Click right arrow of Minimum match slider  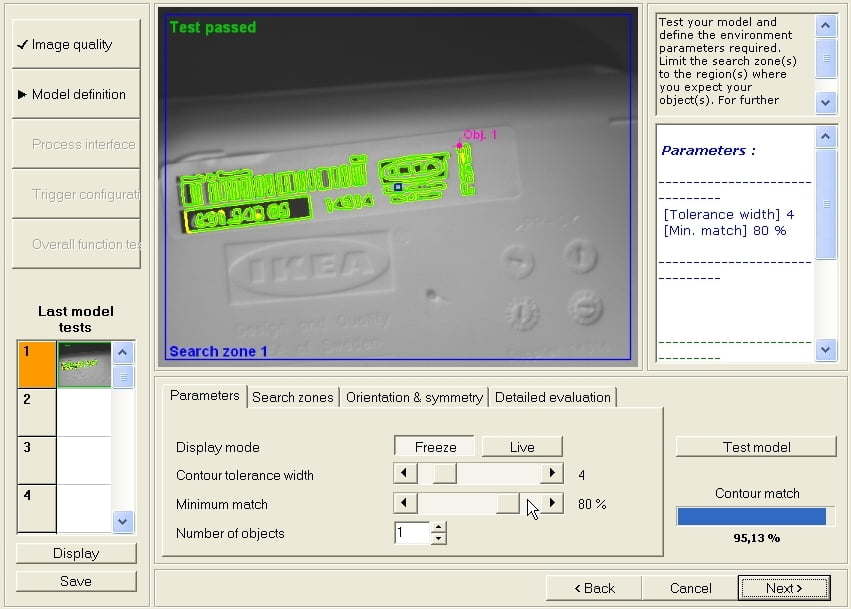point(552,503)
